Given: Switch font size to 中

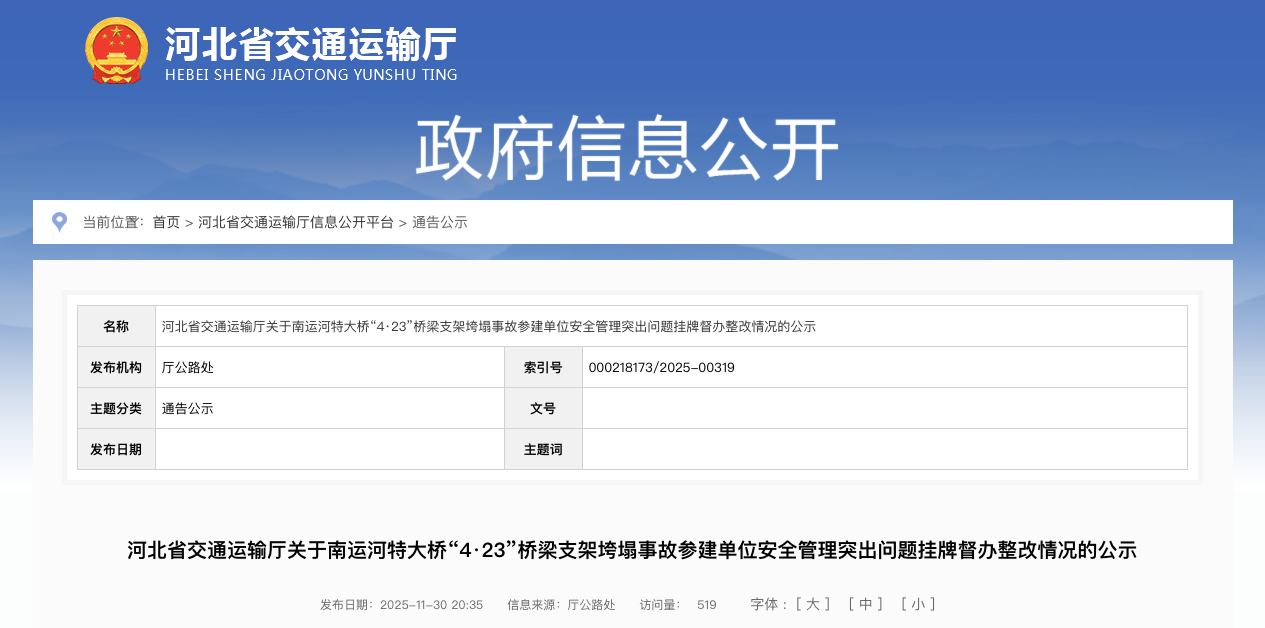Looking at the screenshot, I should pos(865,604).
